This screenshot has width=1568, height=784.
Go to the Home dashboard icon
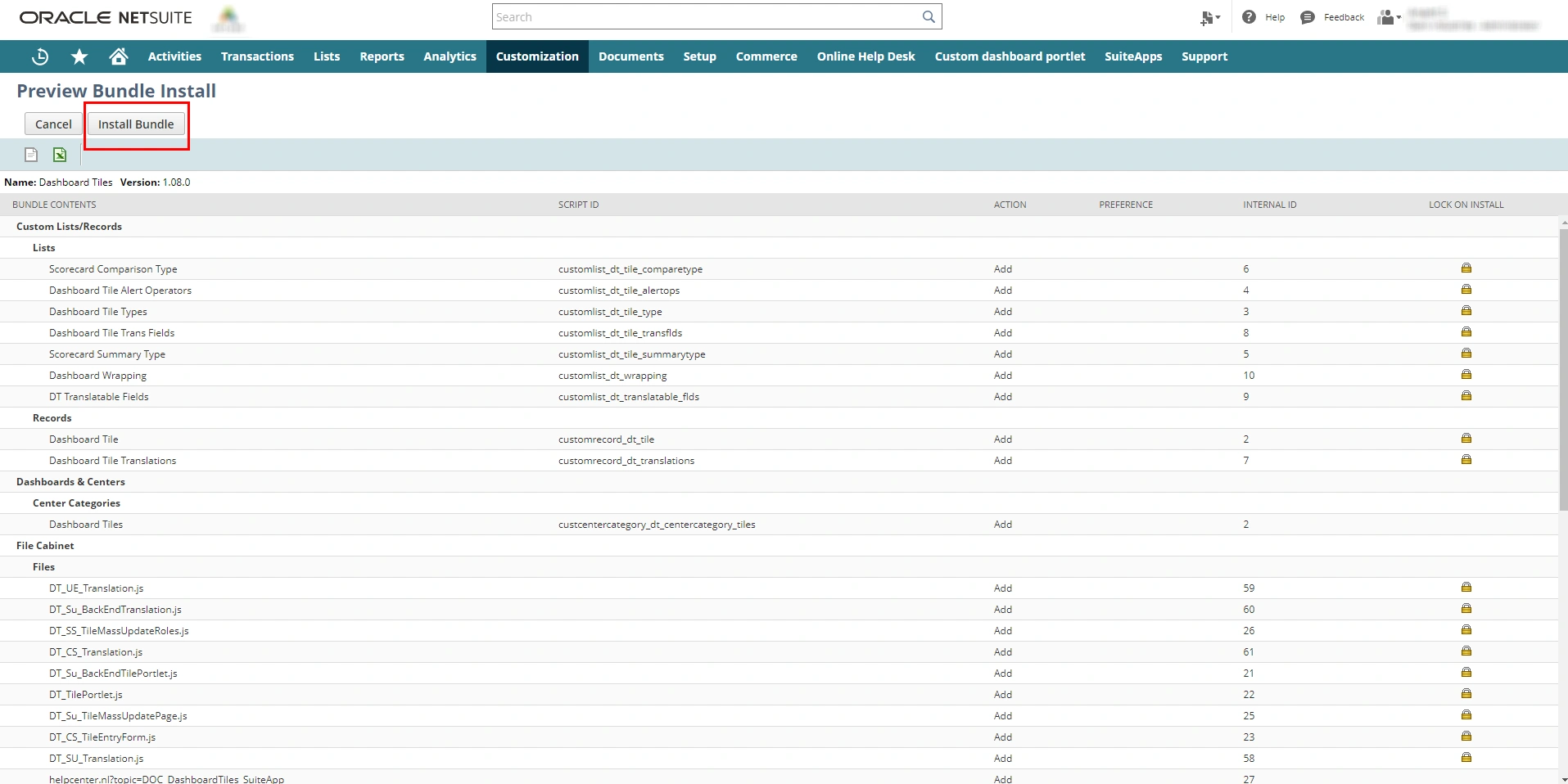pos(119,56)
